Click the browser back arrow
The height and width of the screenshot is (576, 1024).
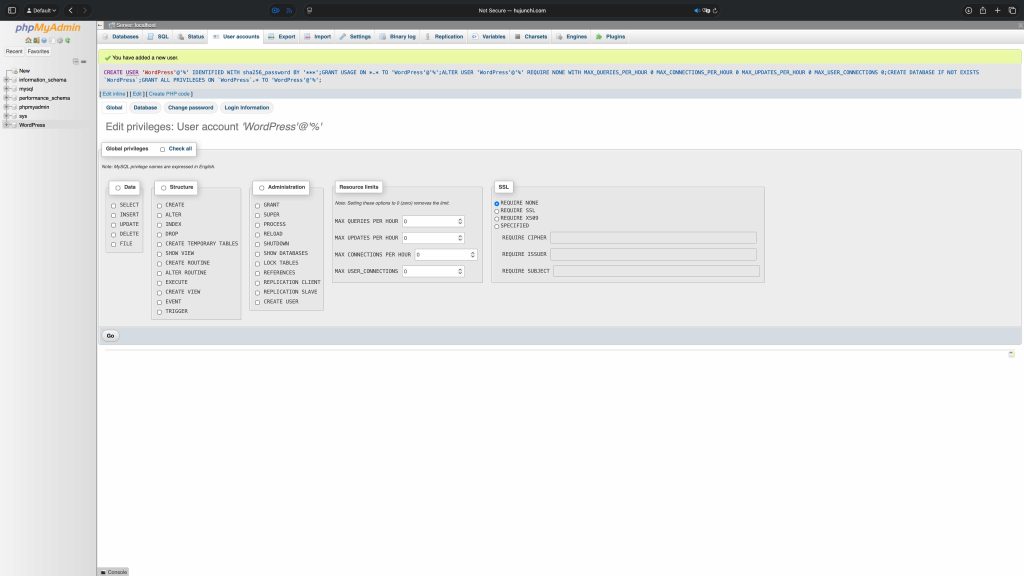click(x=71, y=10)
